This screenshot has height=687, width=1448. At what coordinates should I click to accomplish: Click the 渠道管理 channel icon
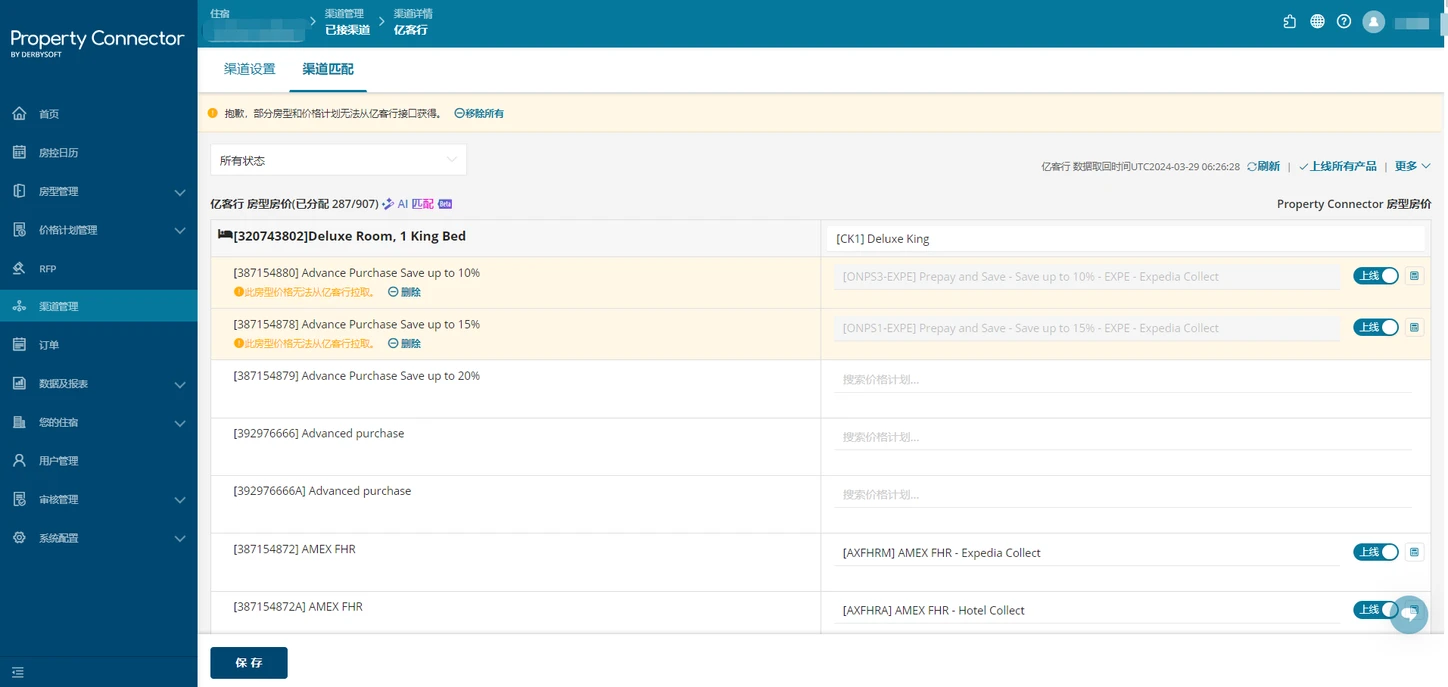(19, 306)
